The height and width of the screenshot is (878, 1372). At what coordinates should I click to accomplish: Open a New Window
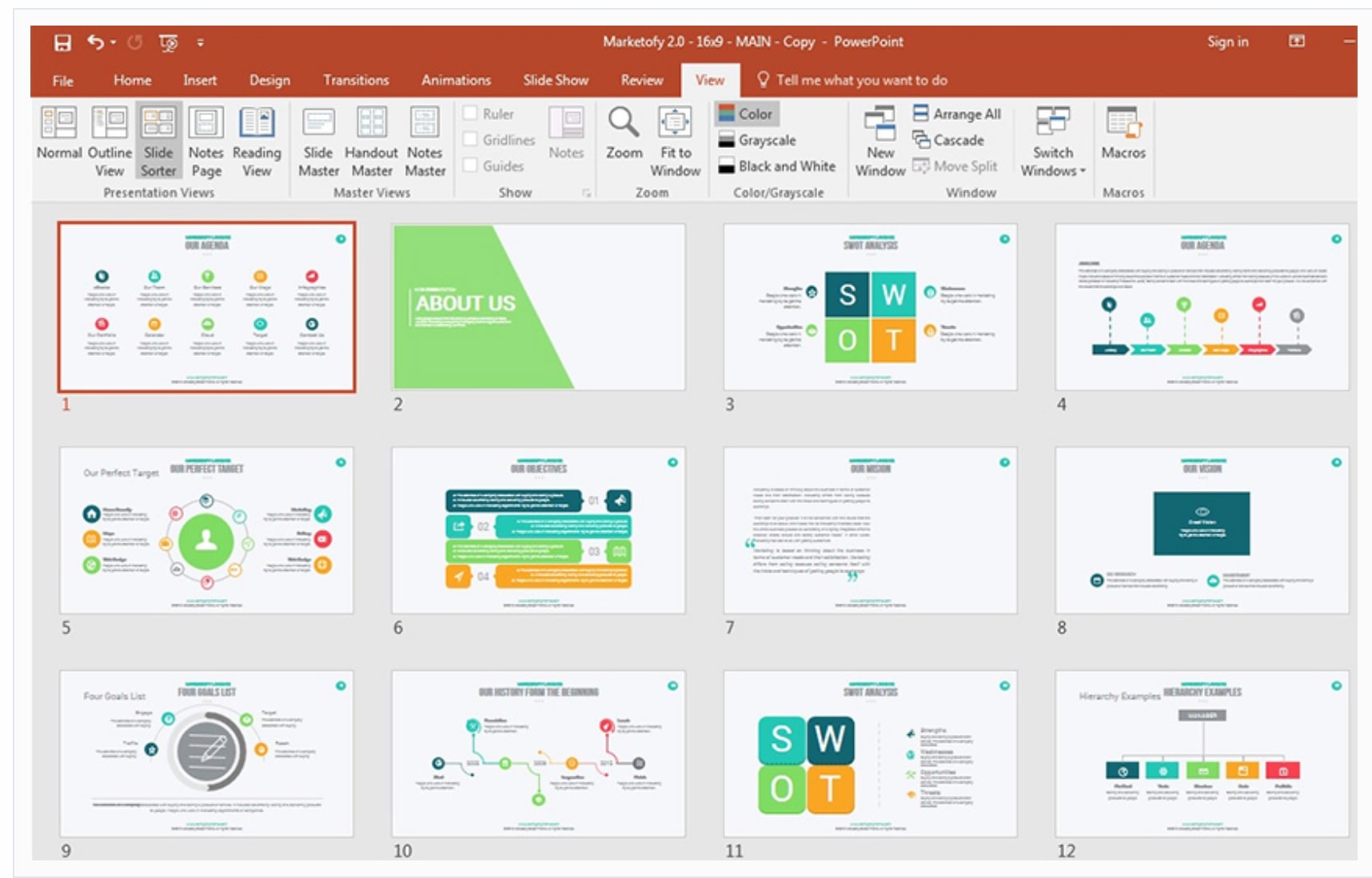[x=879, y=142]
